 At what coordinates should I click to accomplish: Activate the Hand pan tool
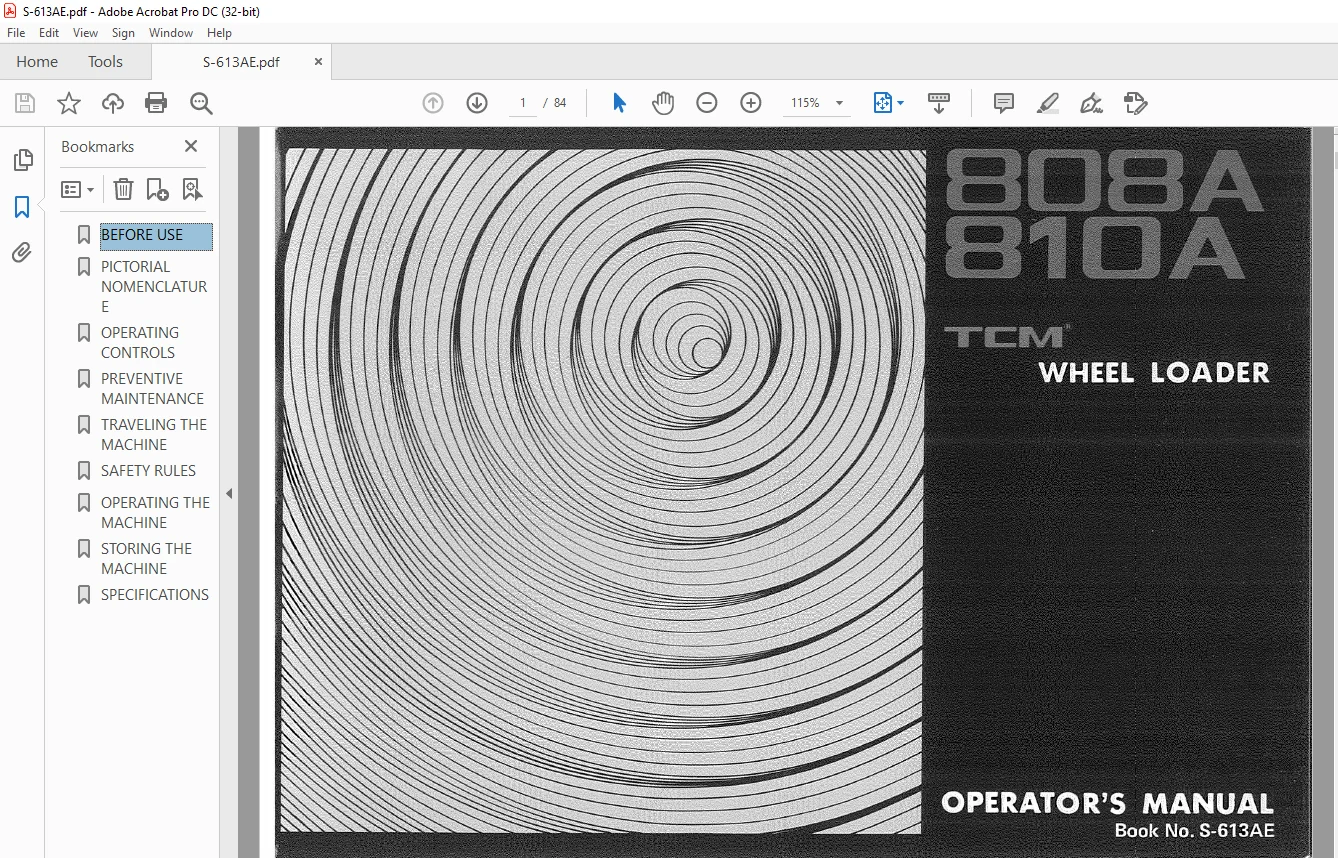pyautogui.click(x=663, y=103)
